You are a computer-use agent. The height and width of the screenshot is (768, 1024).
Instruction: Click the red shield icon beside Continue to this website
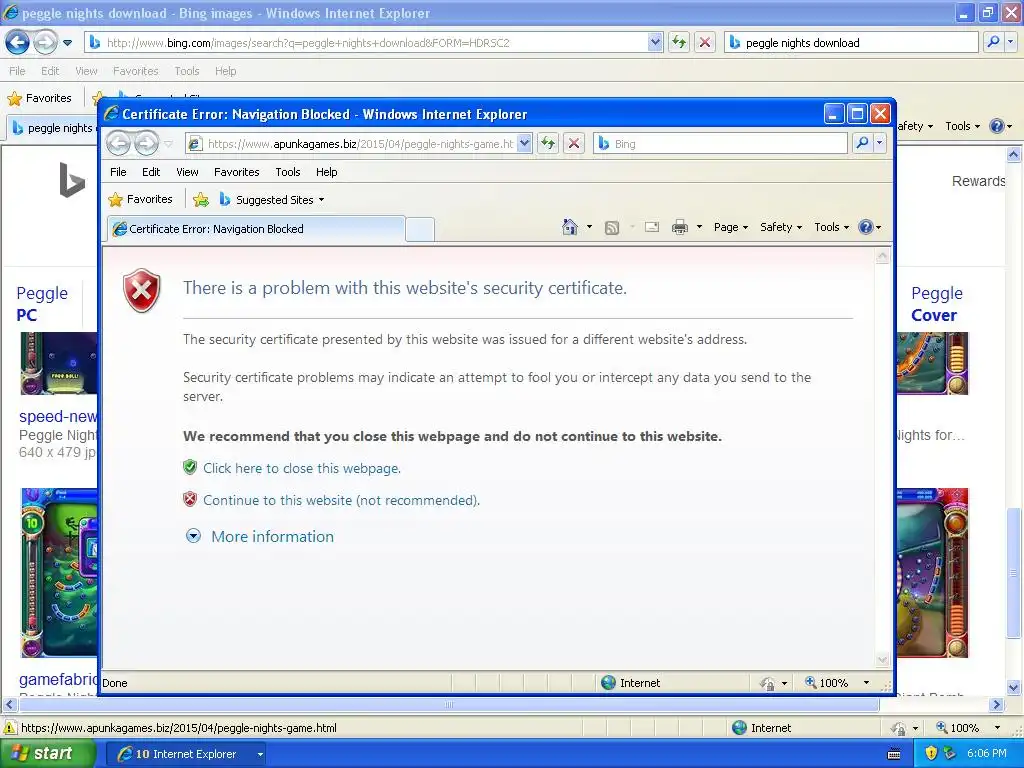point(190,500)
